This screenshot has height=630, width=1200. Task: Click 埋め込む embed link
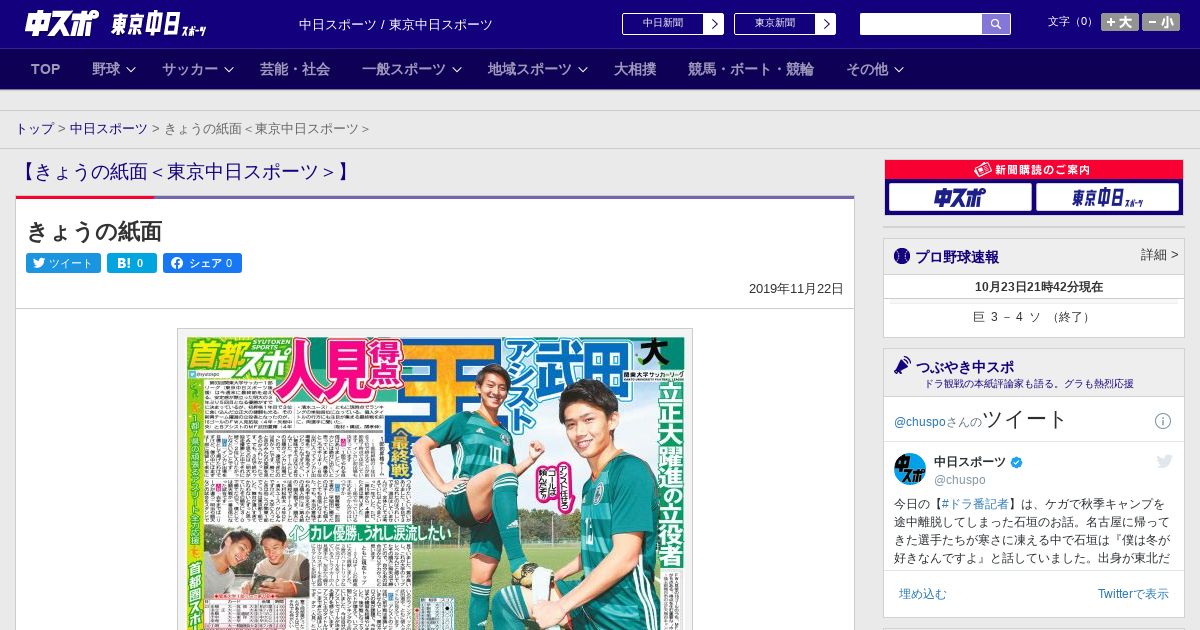tap(922, 594)
